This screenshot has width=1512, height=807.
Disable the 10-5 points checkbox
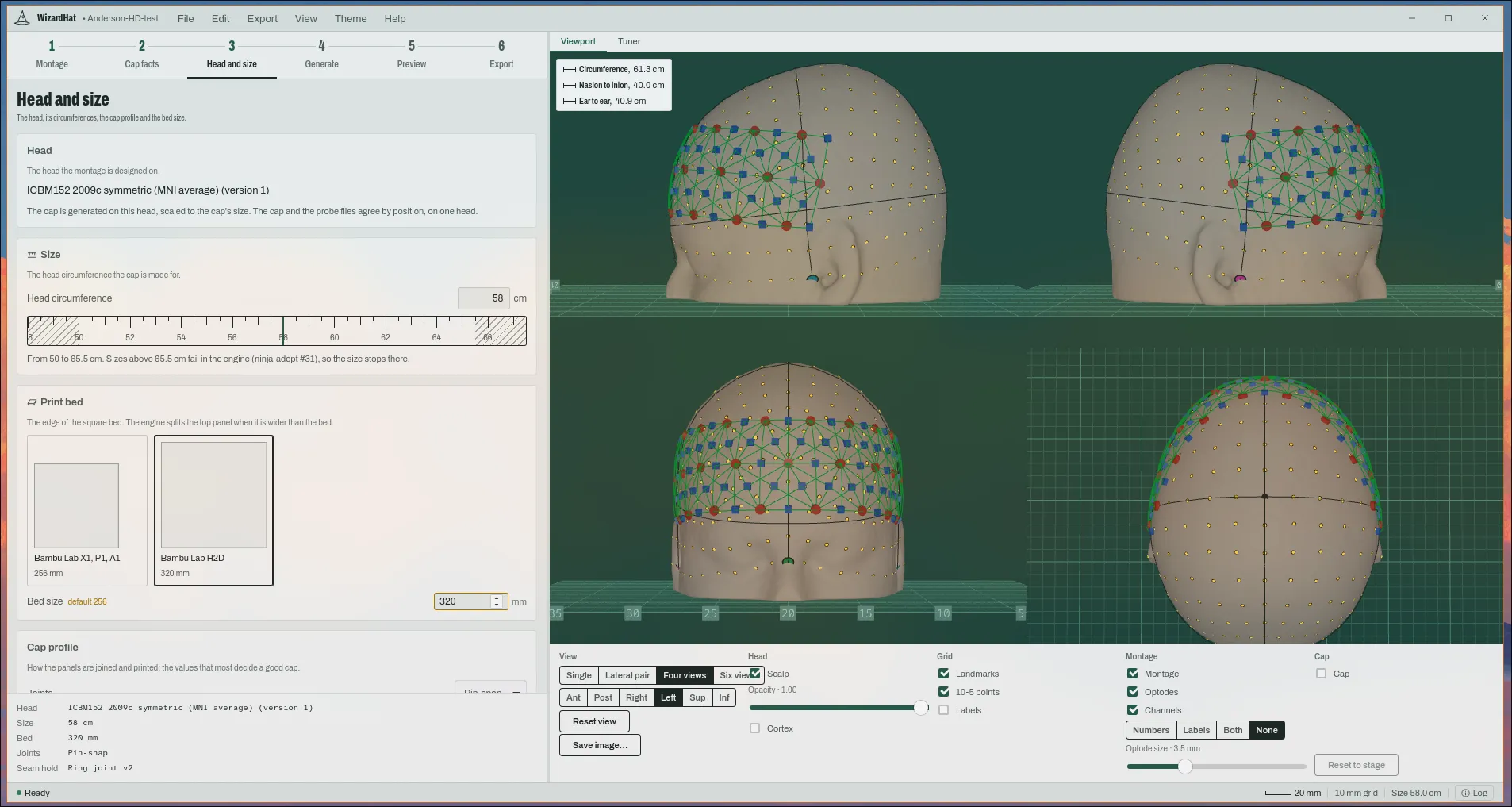click(x=944, y=692)
